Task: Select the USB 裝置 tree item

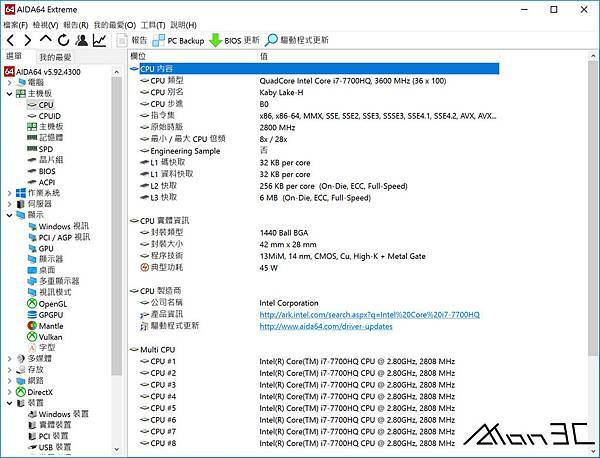Action: (49, 447)
